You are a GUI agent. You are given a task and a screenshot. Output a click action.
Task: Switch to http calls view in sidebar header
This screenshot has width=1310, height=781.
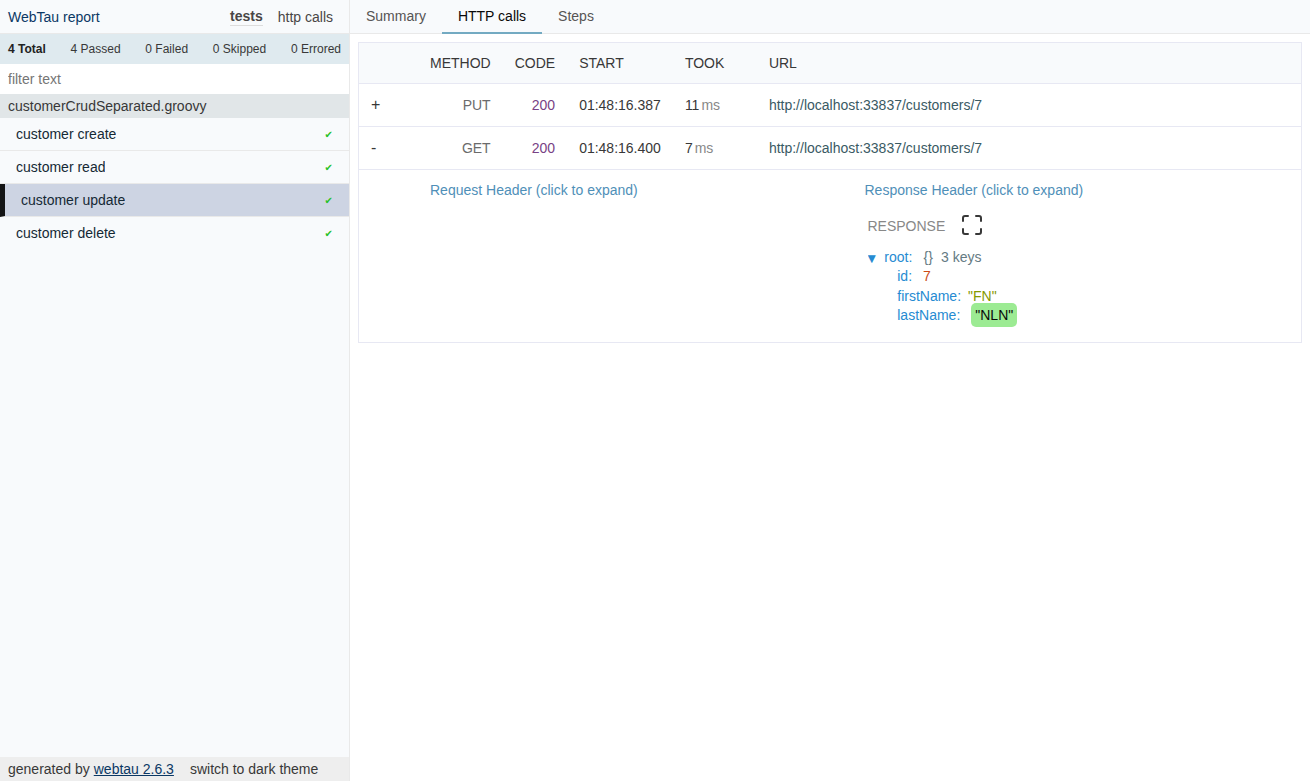click(305, 17)
